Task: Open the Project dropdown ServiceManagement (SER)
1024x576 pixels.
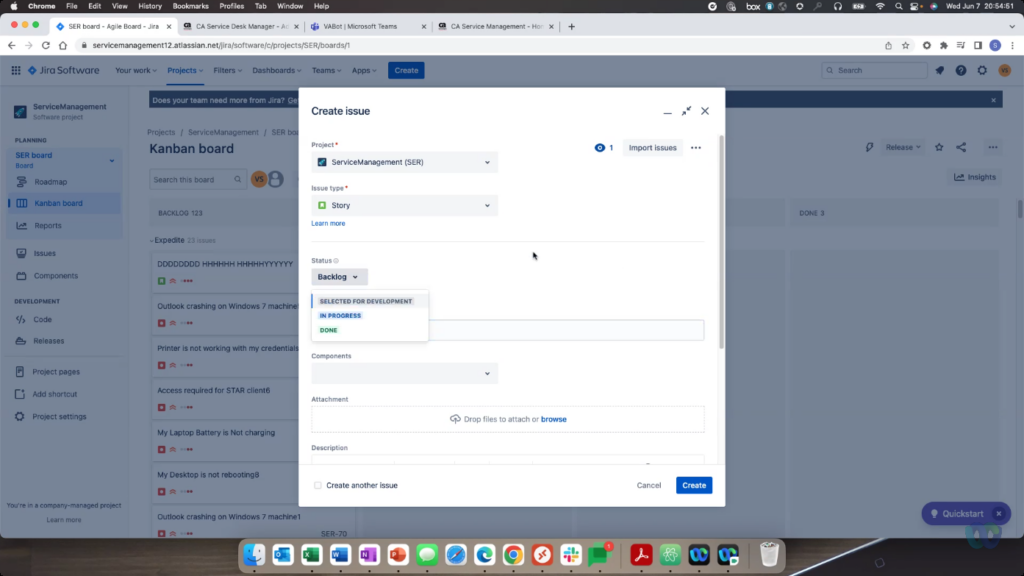Action: point(405,162)
